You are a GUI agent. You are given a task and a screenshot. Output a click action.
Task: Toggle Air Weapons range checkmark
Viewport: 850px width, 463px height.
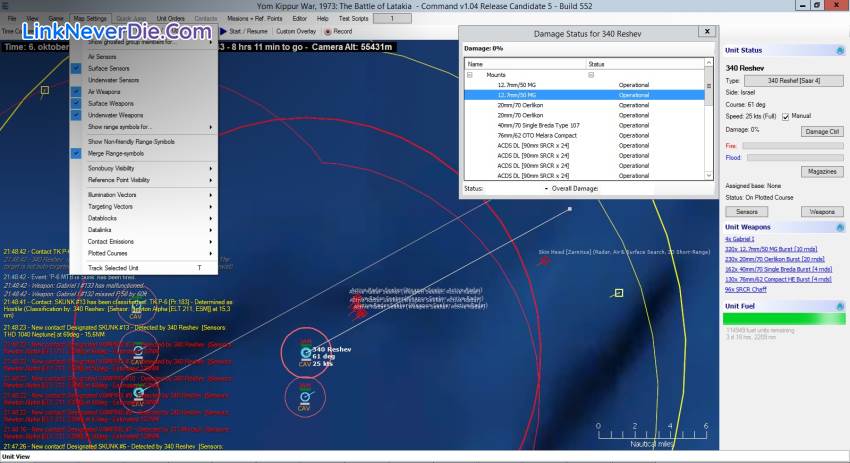[x=76, y=92]
